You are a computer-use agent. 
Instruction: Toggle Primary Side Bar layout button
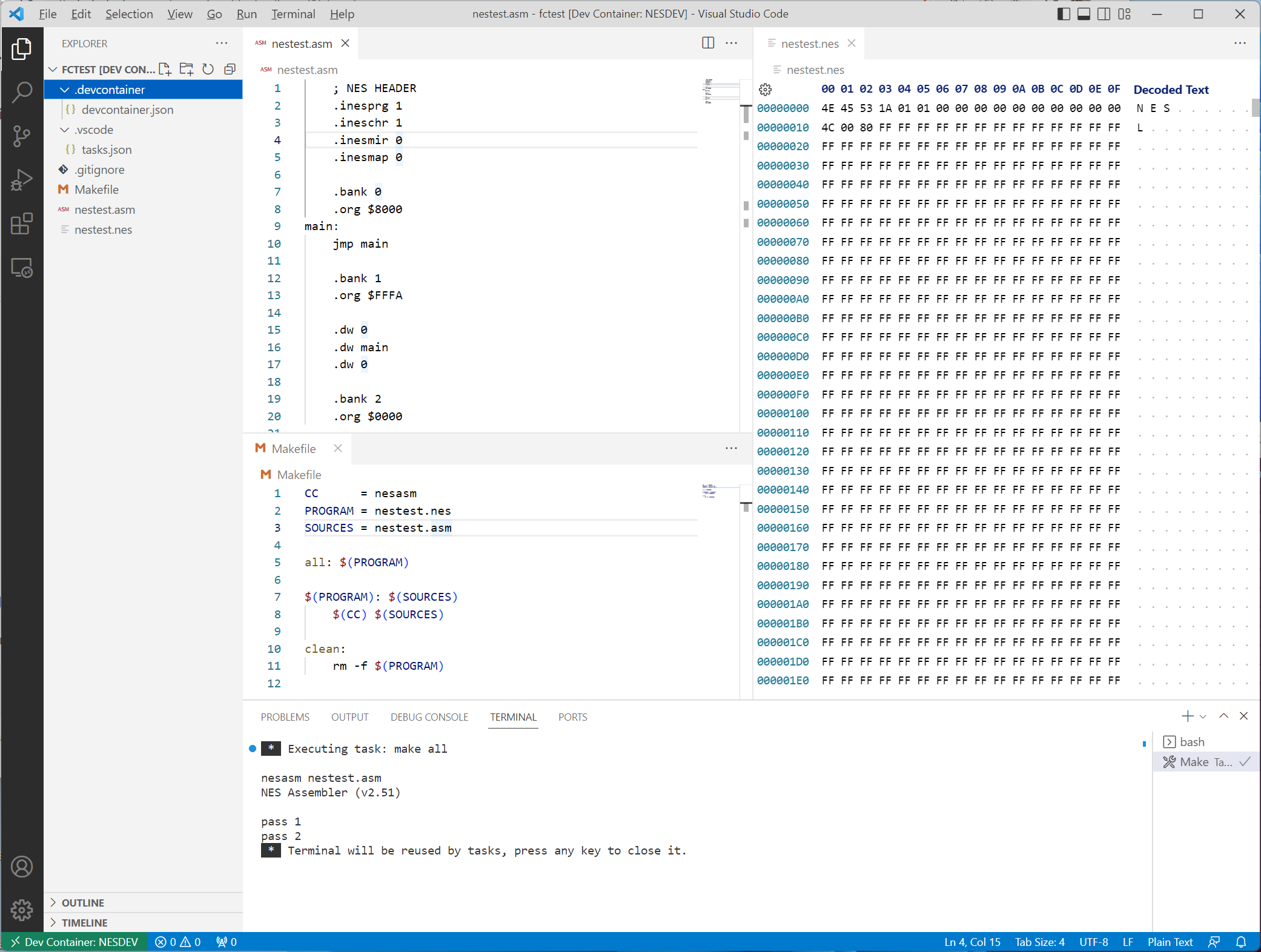pos(1064,14)
